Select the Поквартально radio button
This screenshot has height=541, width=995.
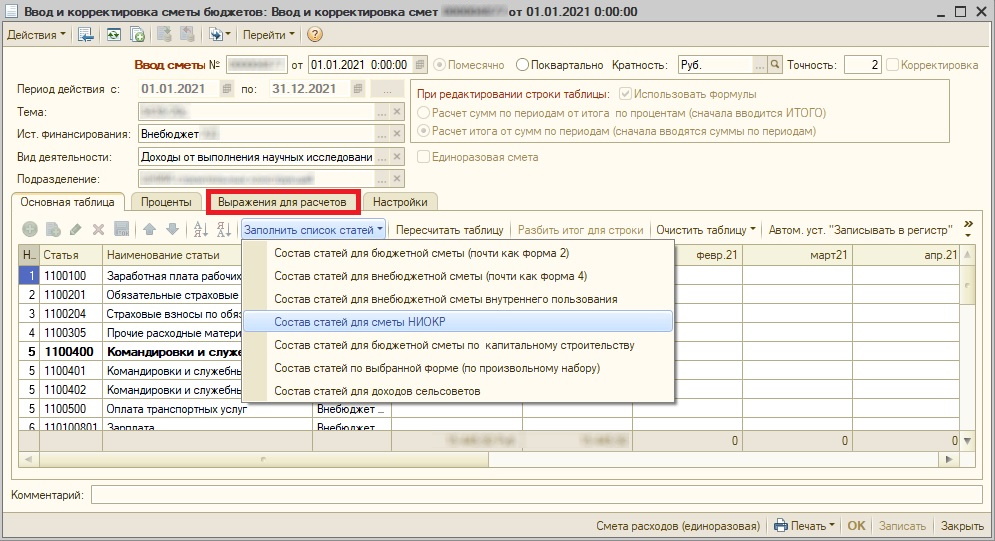click(x=523, y=65)
